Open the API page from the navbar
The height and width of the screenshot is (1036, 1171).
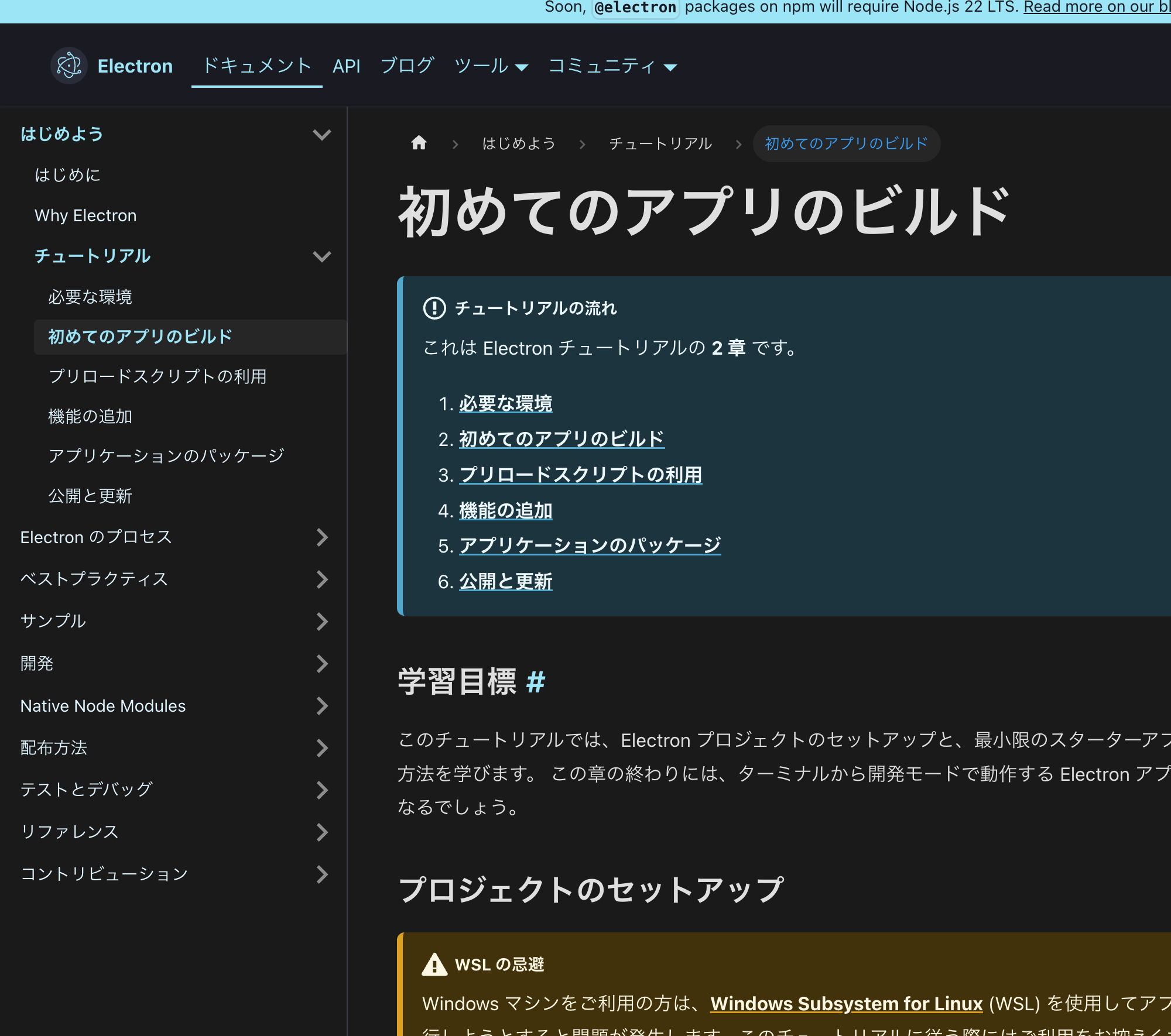(x=347, y=66)
